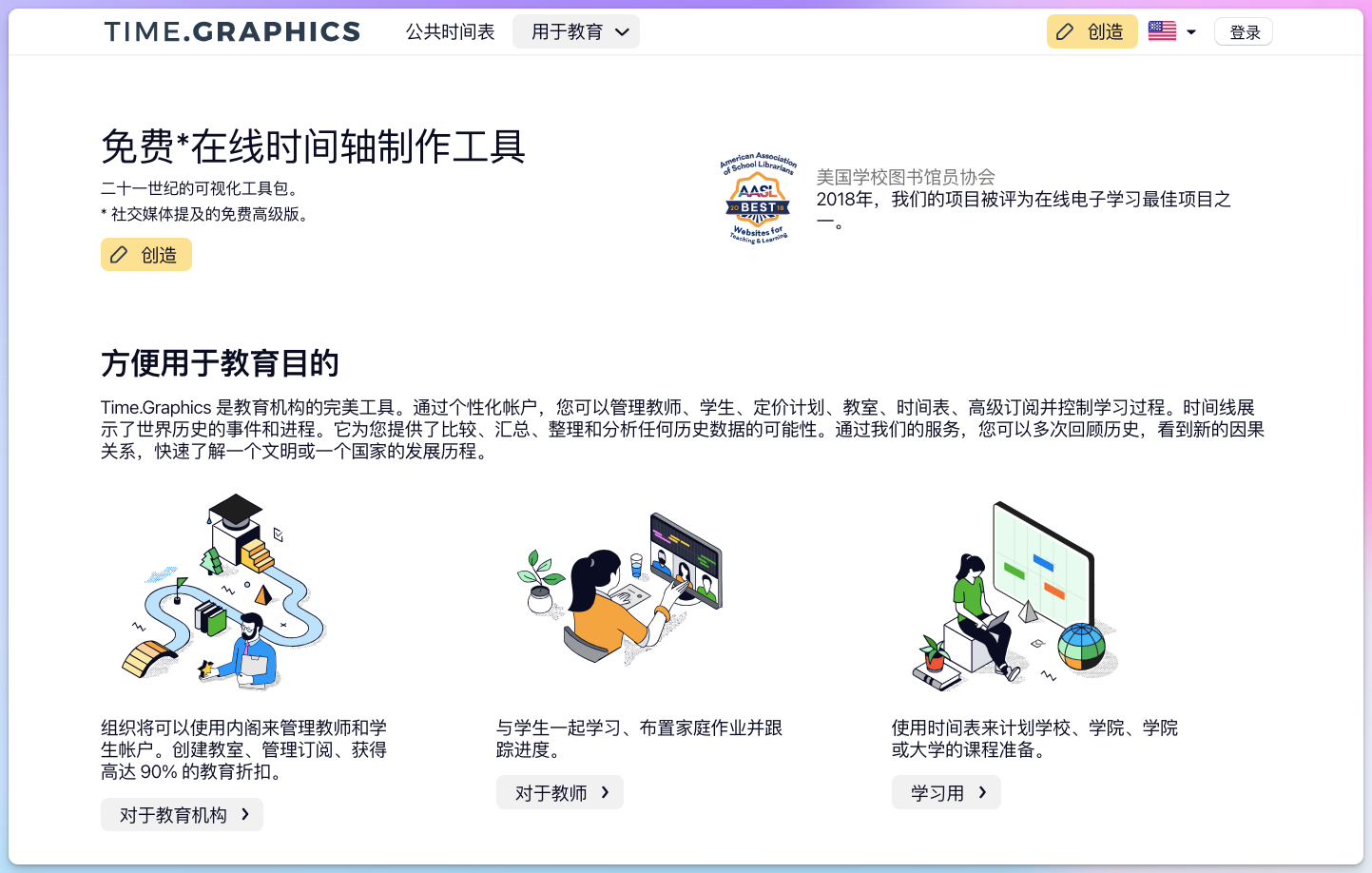The width and height of the screenshot is (1372, 873).
Task: Click the graduation roadmap illustration
Action: pos(225,592)
